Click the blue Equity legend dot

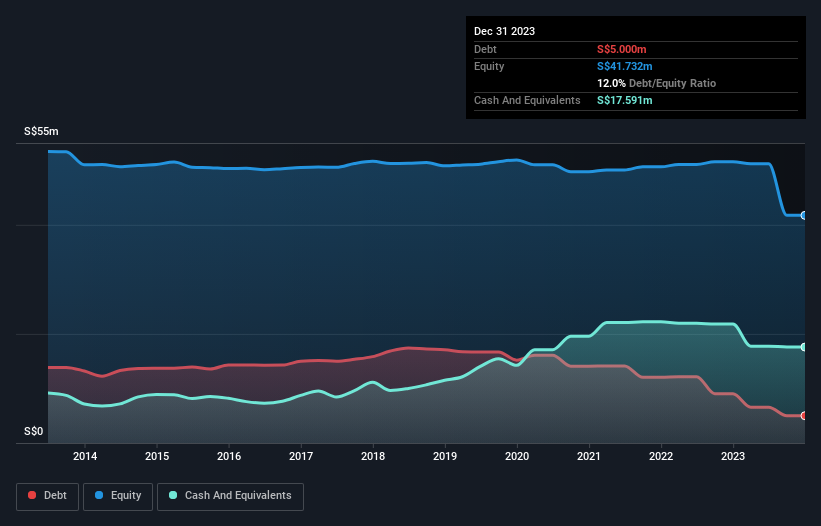click(99, 495)
